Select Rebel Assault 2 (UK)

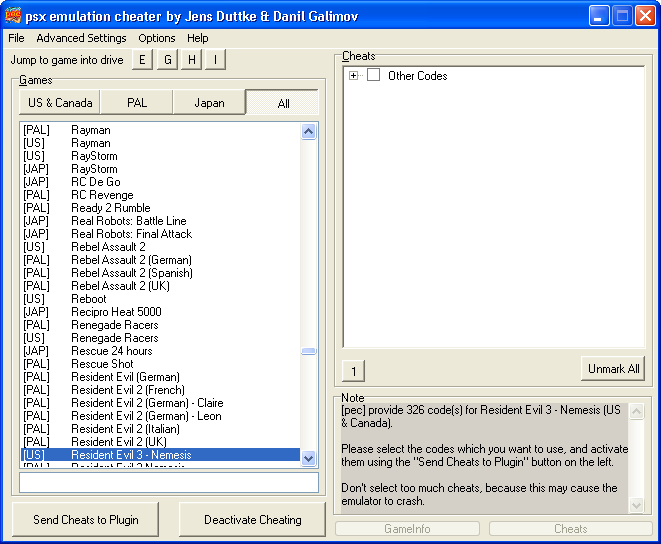[x=161, y=286]
